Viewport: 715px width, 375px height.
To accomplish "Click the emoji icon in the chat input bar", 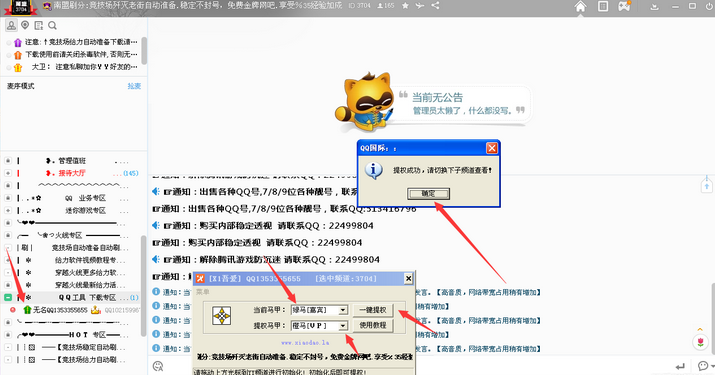I will [158, 366].
